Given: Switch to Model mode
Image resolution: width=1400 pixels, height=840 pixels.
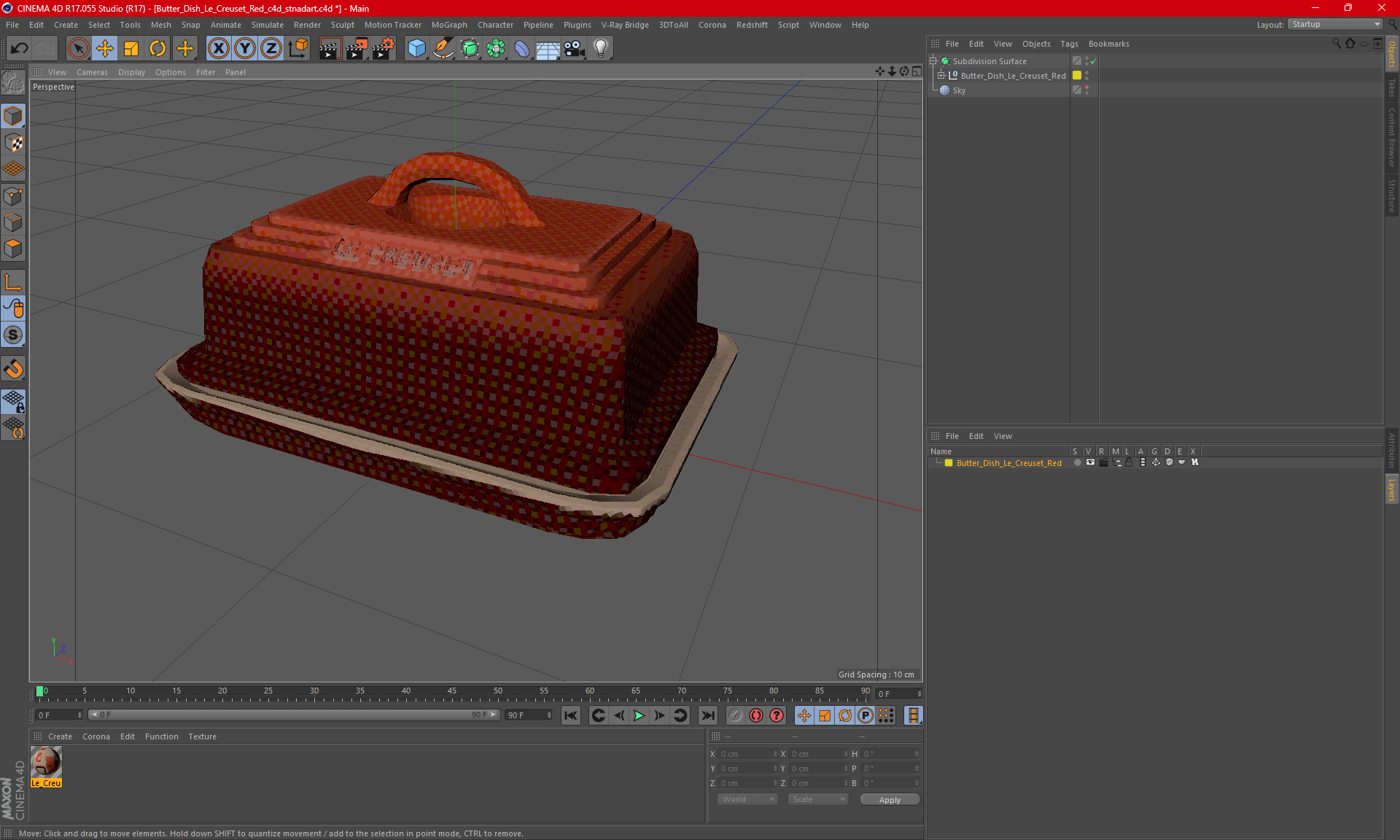Looking at the screenshot, I should (13, 117).
